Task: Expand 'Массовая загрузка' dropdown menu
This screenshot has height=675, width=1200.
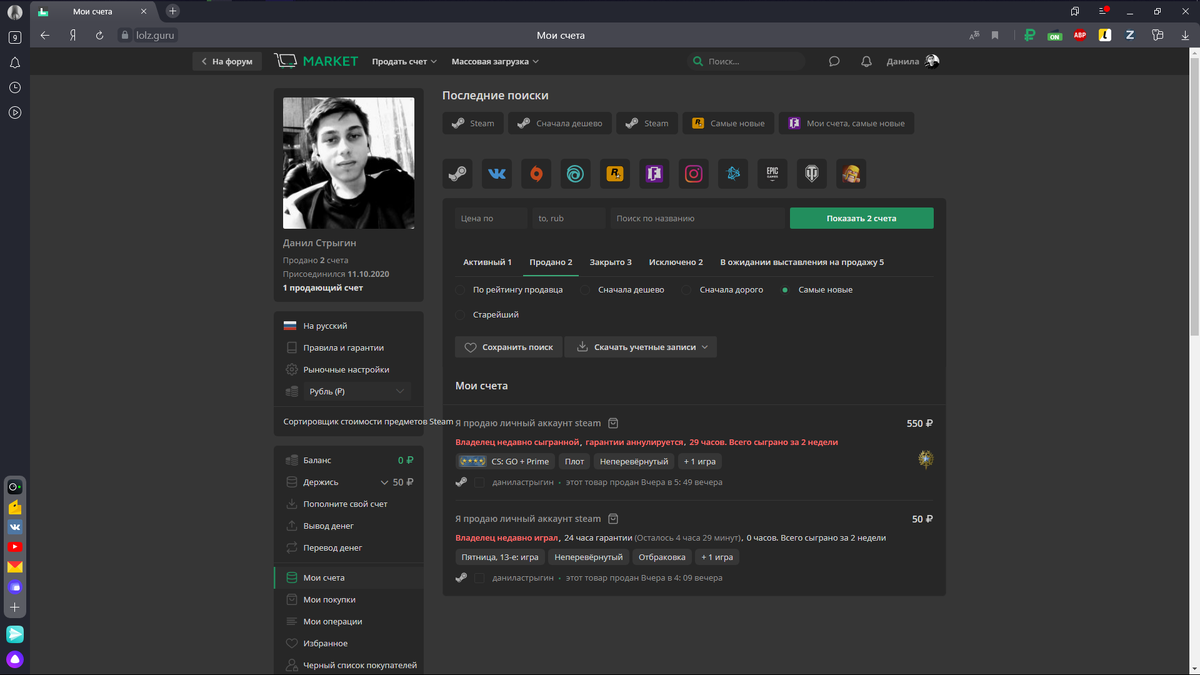Action: click(x=495, y=61)
